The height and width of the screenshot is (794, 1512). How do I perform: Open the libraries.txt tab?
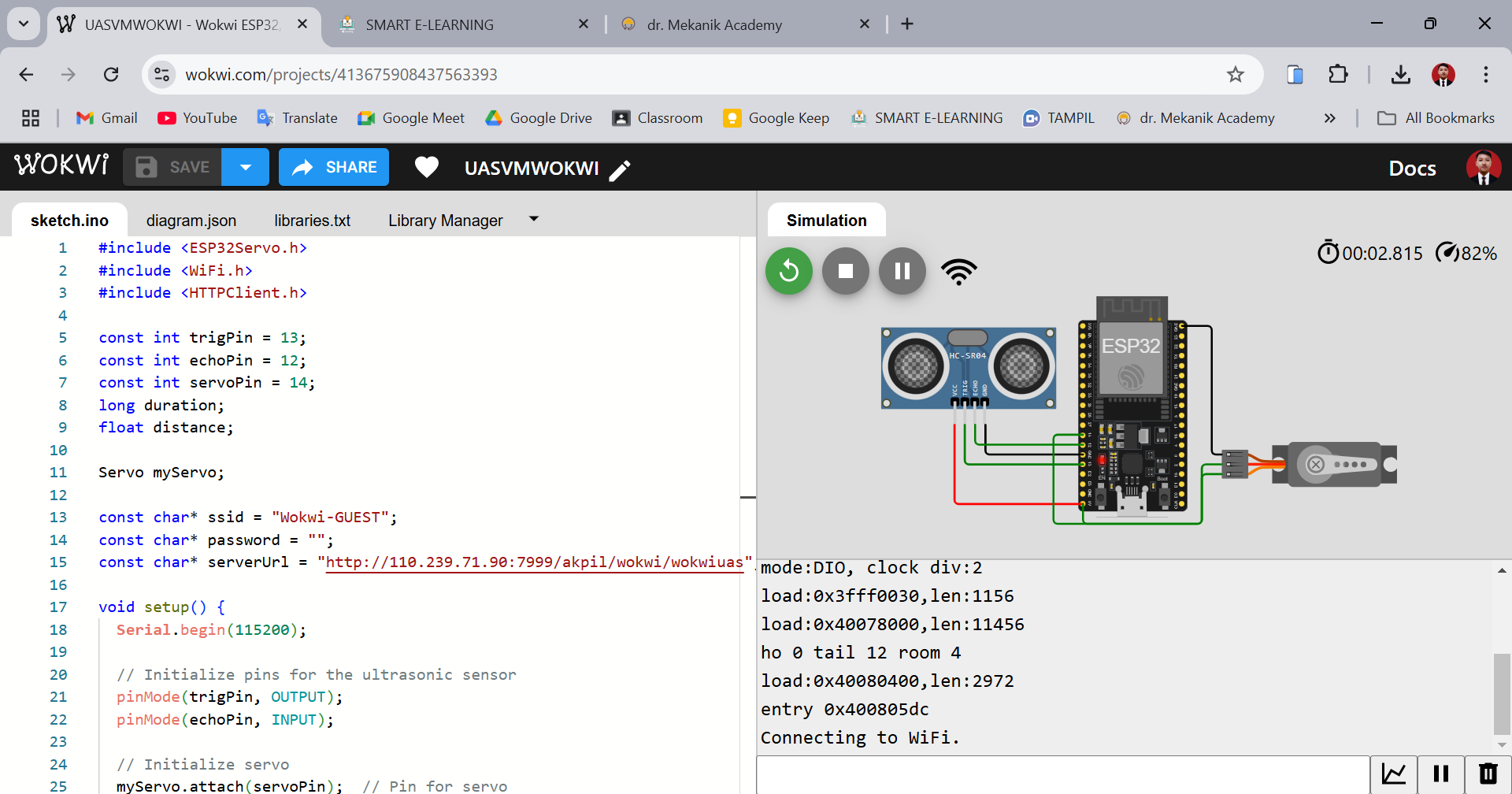(x=313, y=221)
